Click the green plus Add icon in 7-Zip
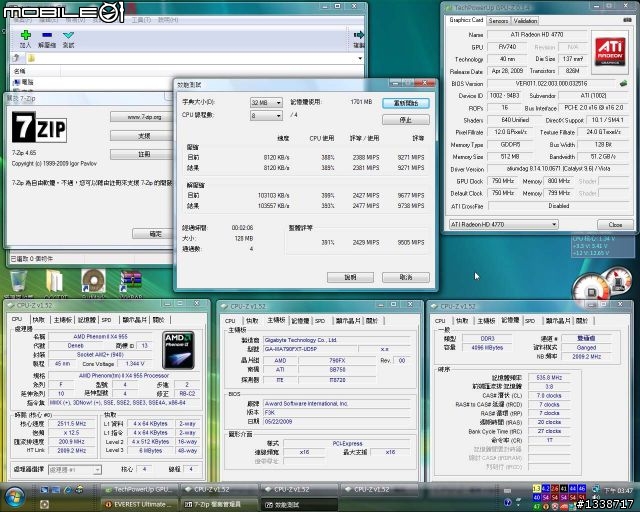Viewport: 640px width, 512px height. pyautogui.click(x=25, y=36)
